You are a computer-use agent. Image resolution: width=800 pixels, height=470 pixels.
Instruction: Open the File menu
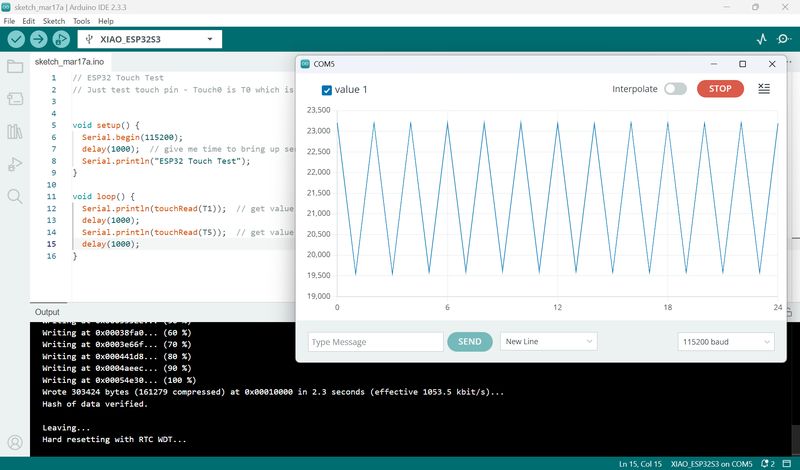tap(9, 21)
